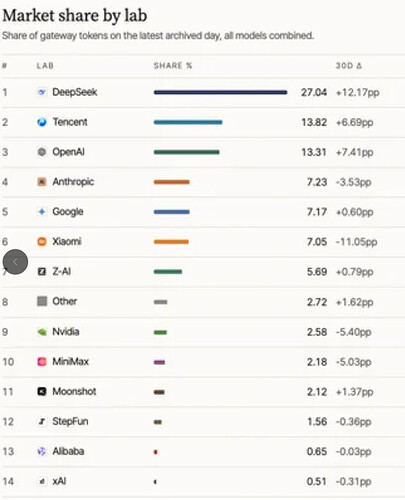Click the Moonshot black logo icon
The height and width of the screenshot is (500, 405).
click(x=42, y=391)
